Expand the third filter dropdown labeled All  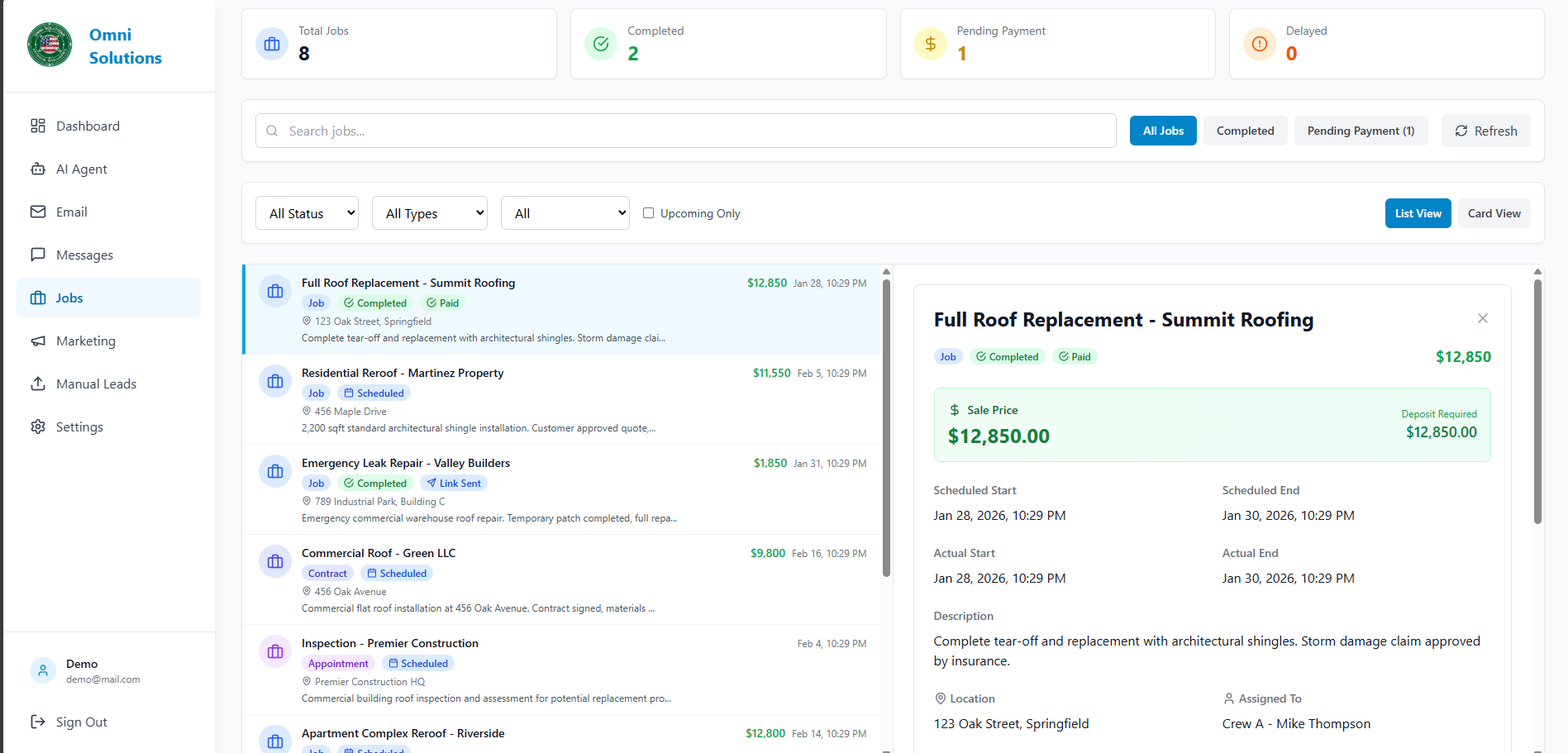pos(565,213)
